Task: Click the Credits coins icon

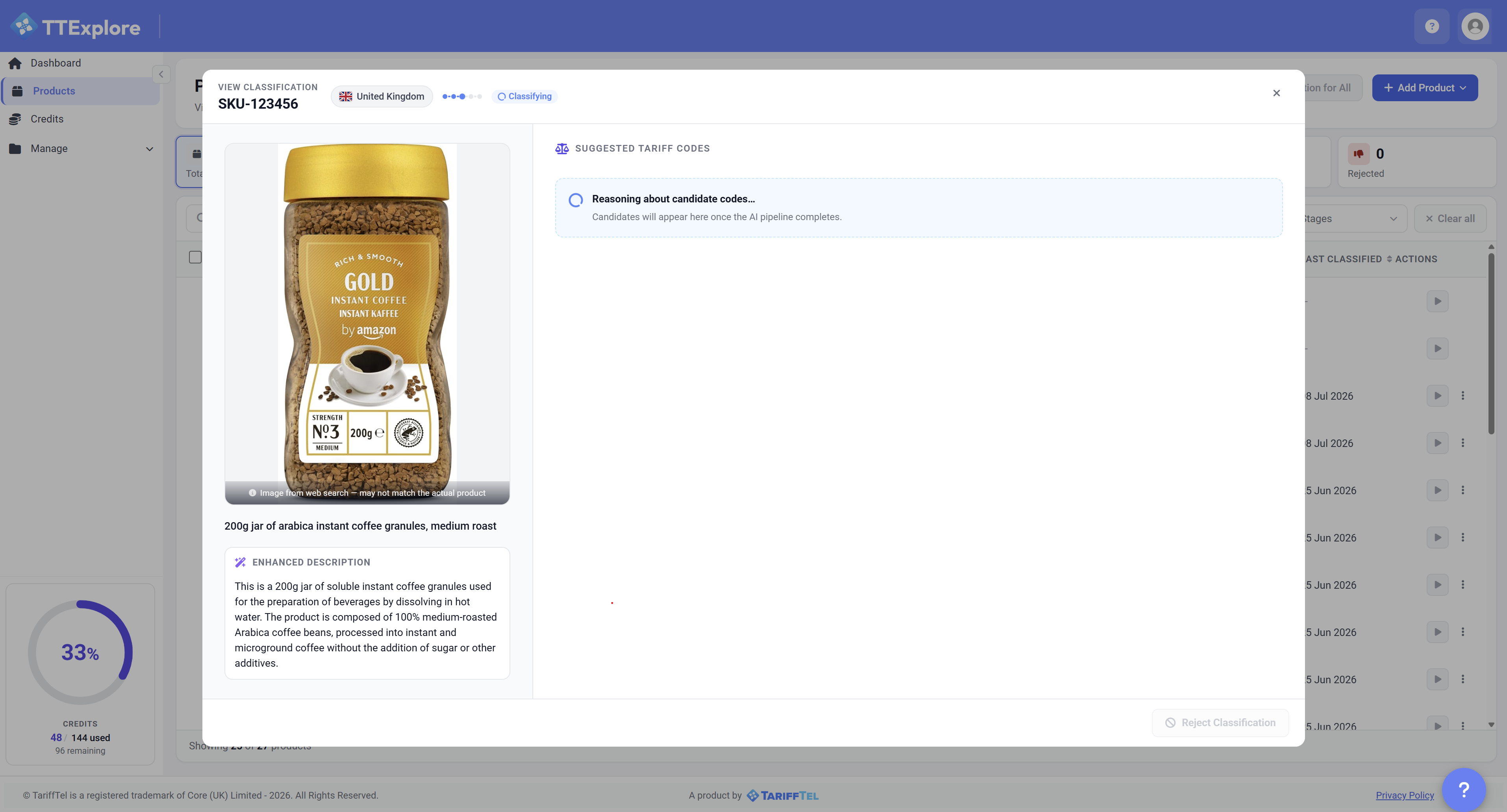Action: [15, 119]
